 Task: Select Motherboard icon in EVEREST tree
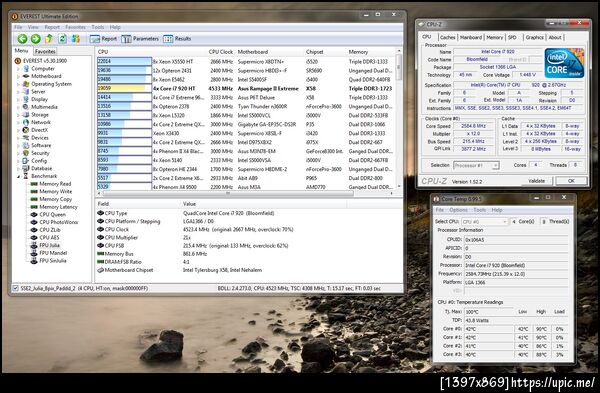click(26, 76)
